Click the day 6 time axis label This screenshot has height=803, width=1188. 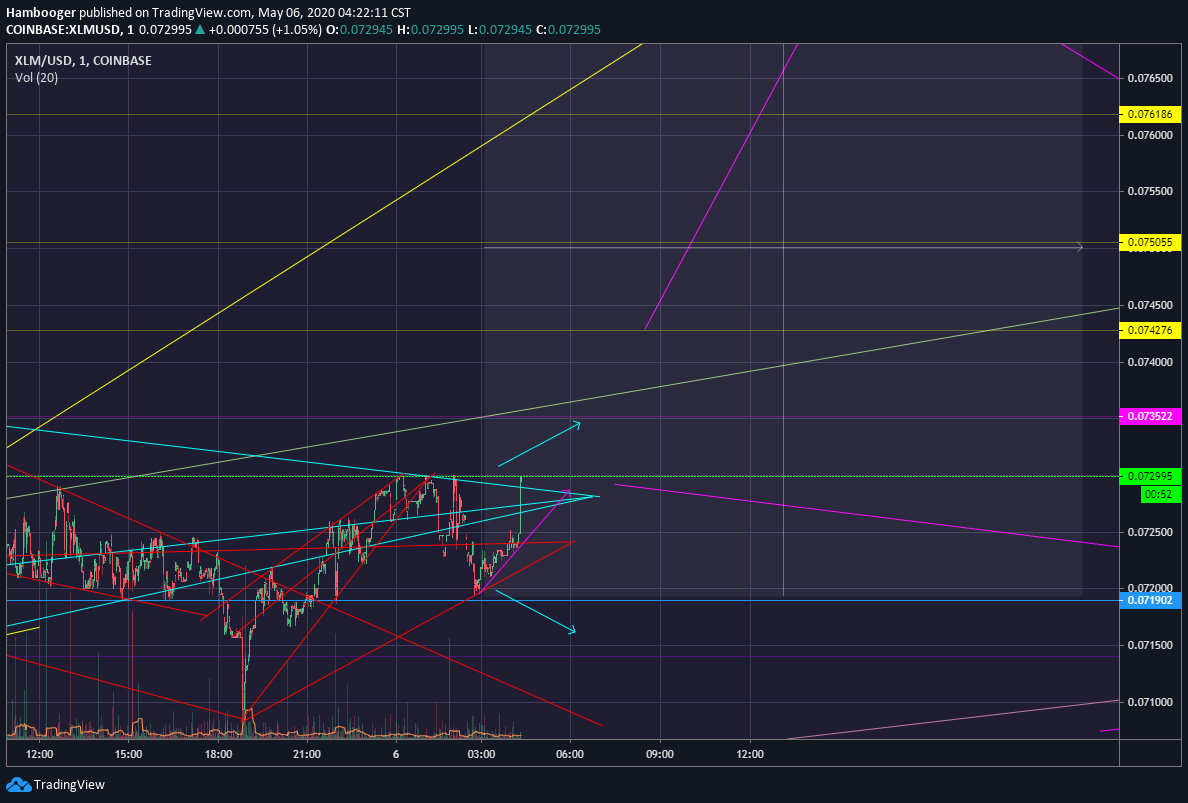[x=396, y=755]
